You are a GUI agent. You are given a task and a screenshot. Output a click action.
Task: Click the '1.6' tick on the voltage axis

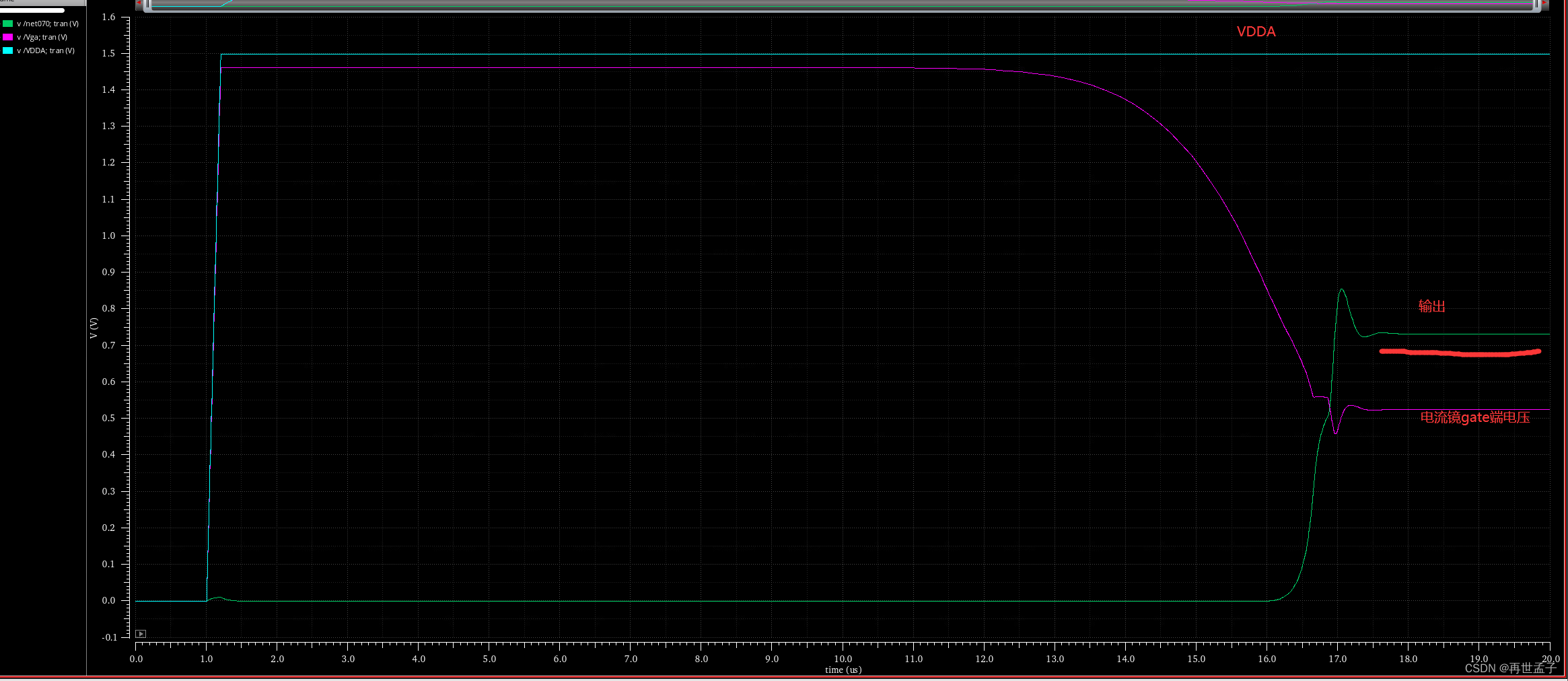coord(108,17)
